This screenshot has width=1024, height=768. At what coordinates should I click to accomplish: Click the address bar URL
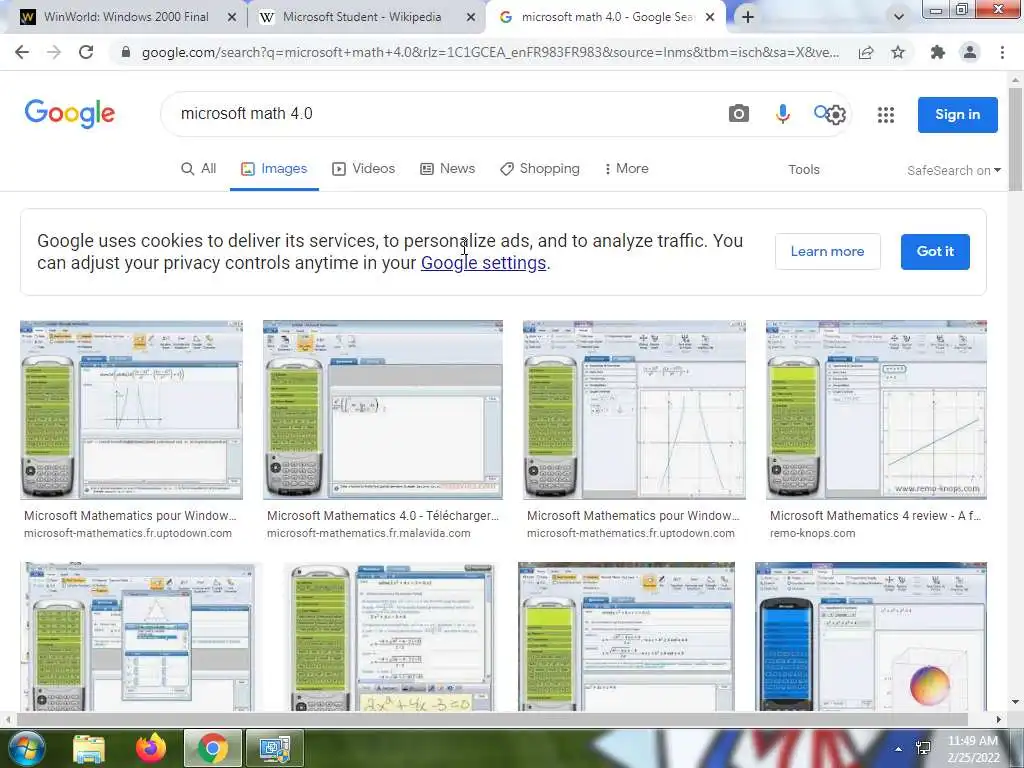490,52
